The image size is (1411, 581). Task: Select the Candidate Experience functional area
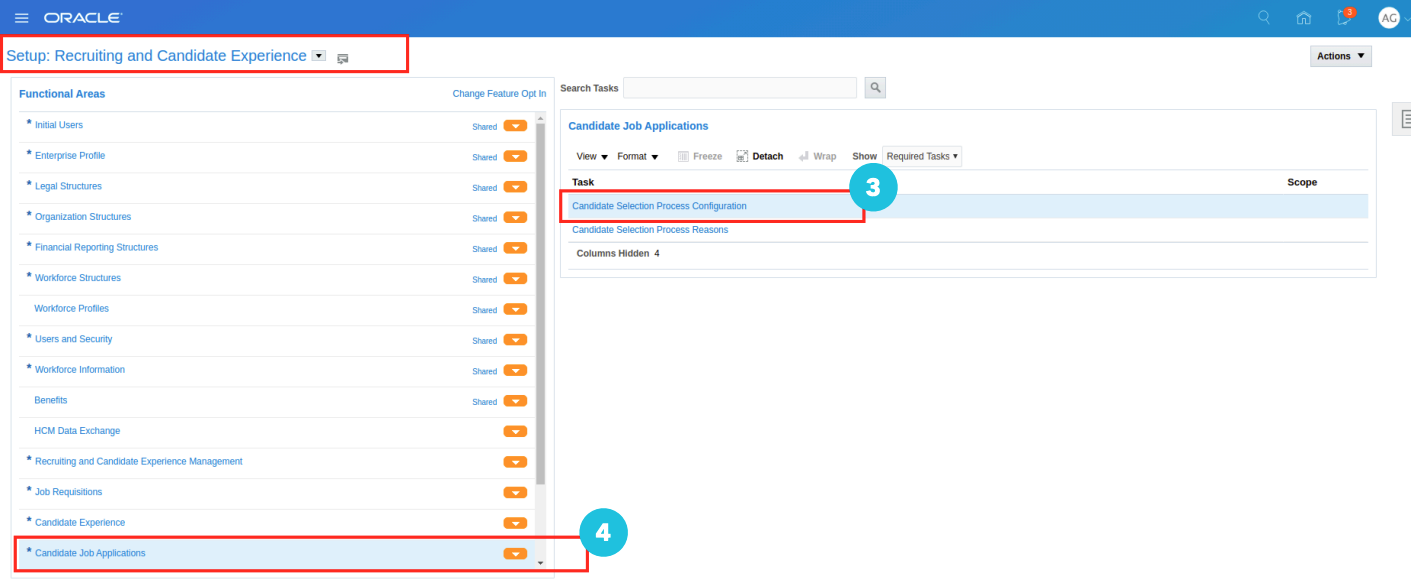[80, 523]
